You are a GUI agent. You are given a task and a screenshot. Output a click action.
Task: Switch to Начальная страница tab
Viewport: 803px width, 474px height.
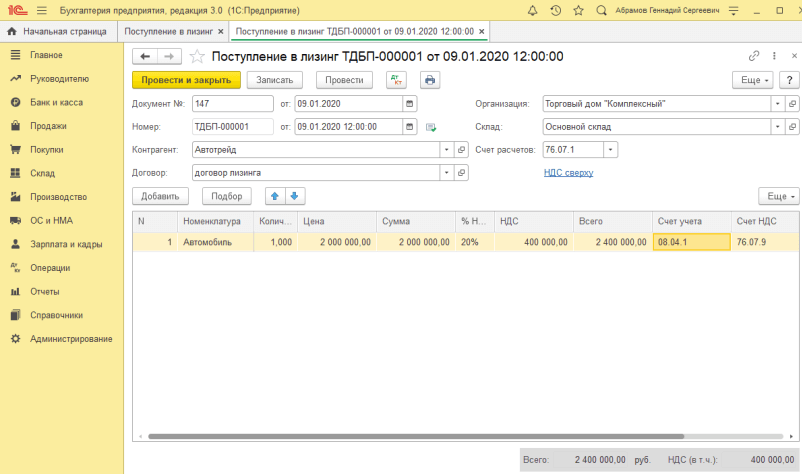[x=58, y=32]
